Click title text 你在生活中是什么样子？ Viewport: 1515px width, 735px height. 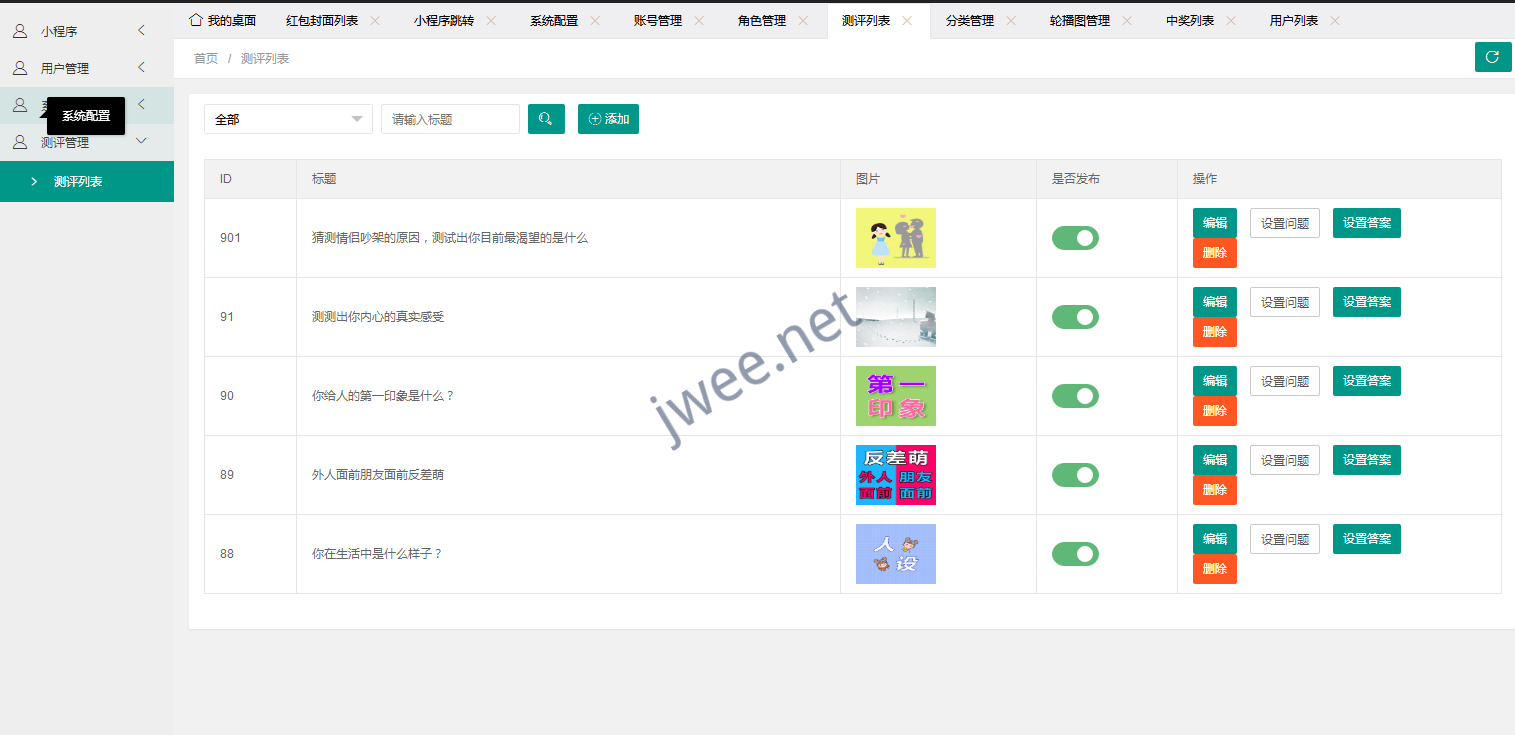377,554
